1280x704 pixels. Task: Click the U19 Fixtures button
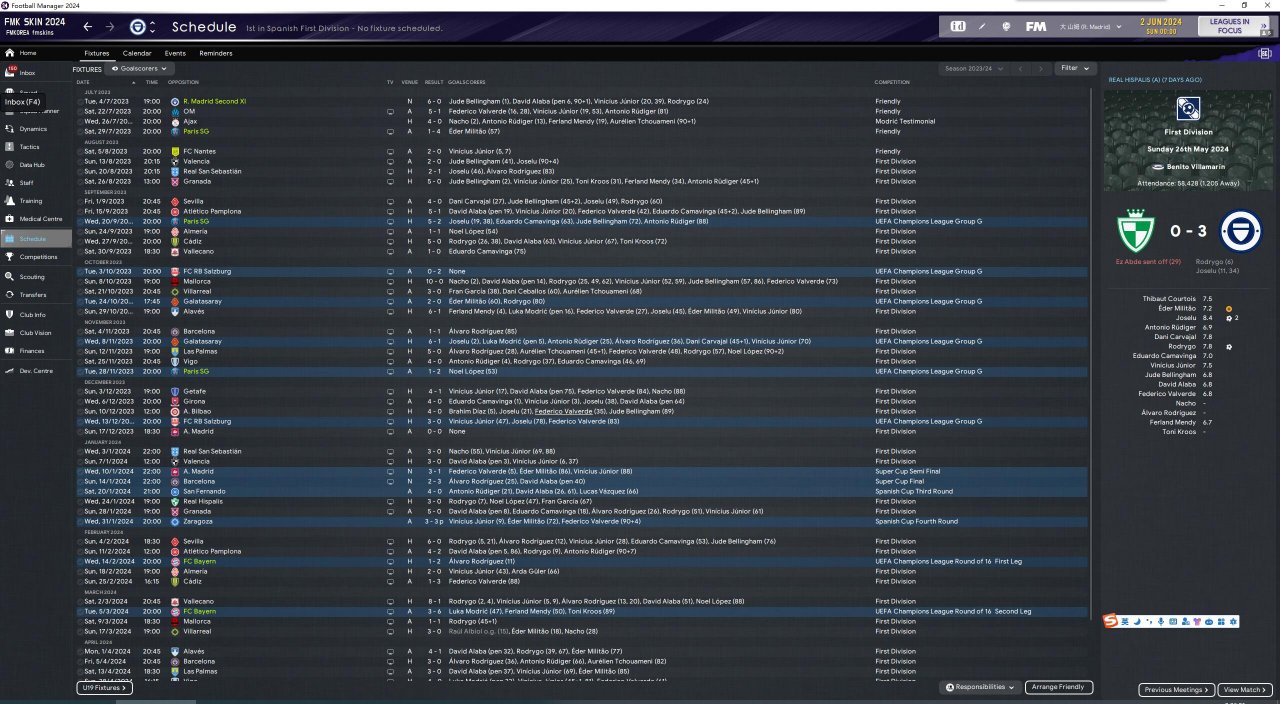[x=104, y=688]
